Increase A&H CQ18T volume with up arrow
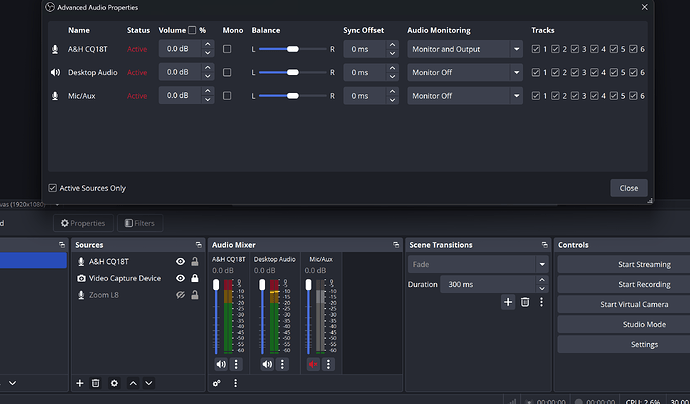Viewport: 690px width, 404px height. (x=208, y=44)
